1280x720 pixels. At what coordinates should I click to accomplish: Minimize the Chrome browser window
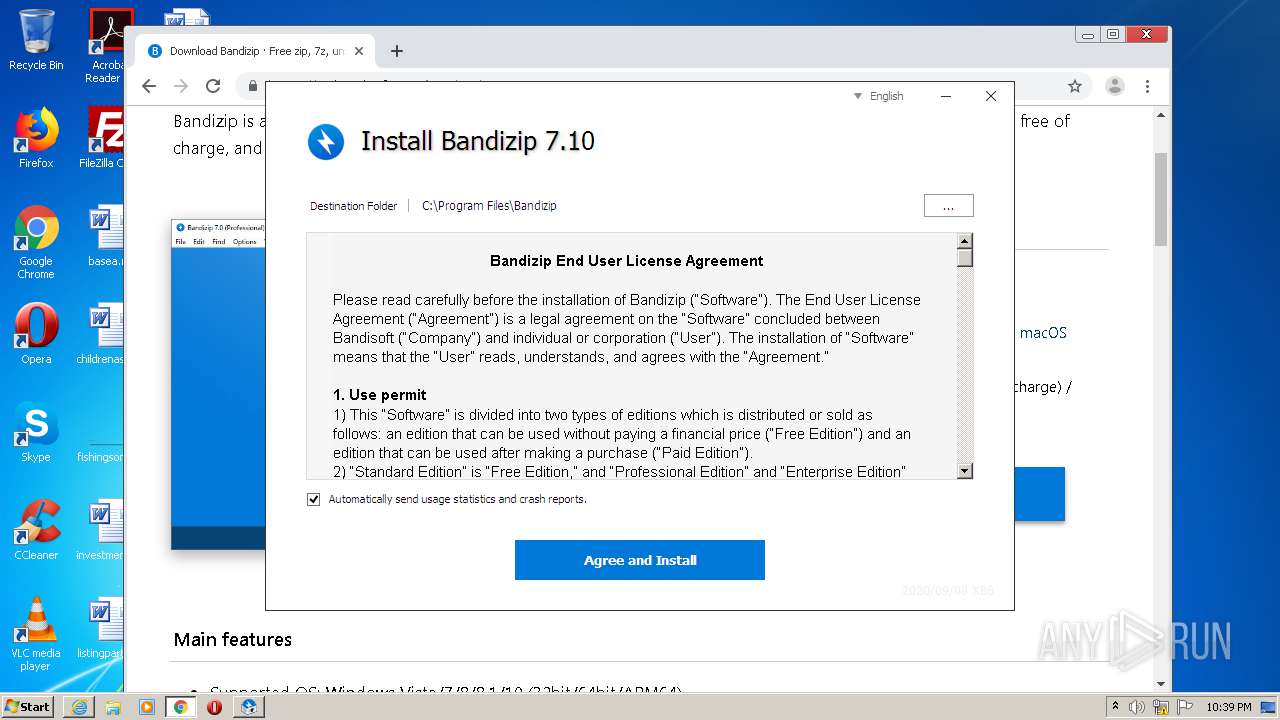[x=1088, y=34]
